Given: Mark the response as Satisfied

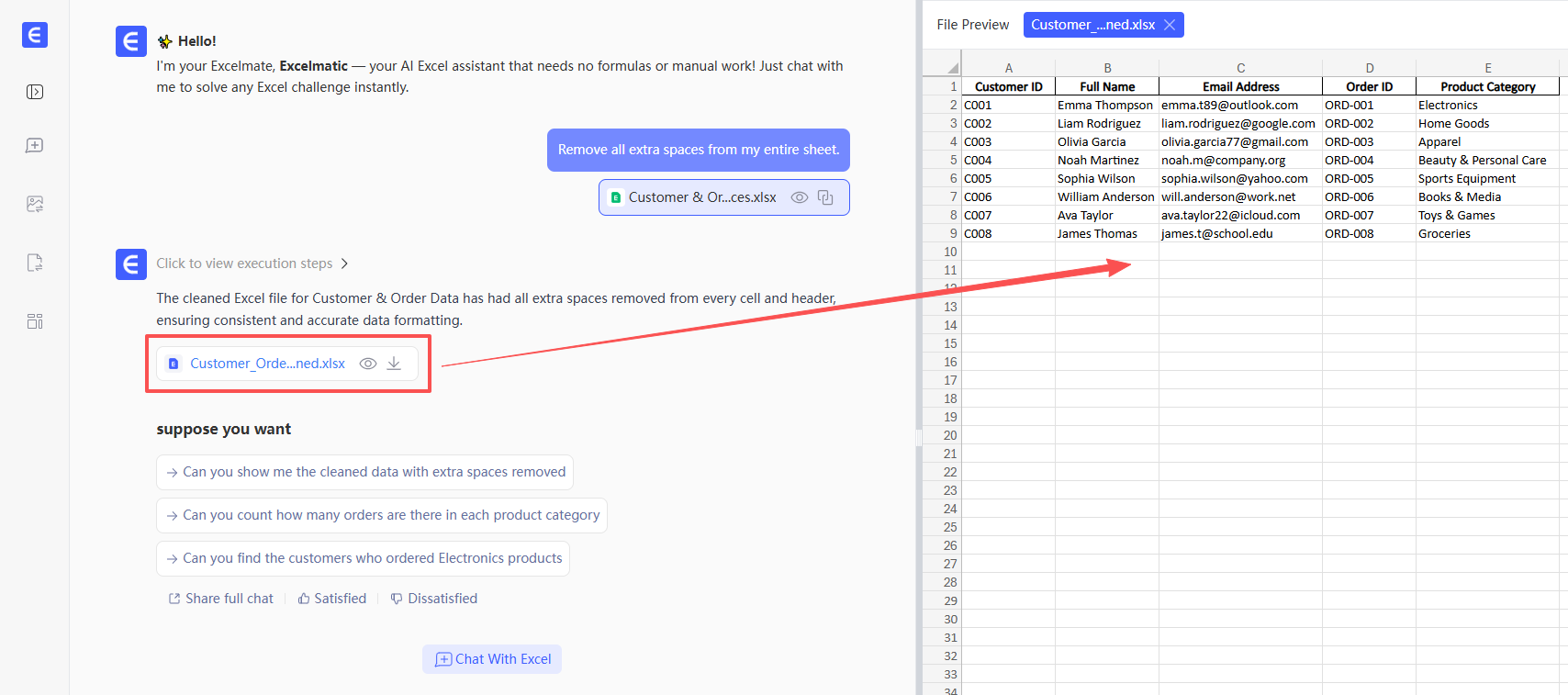Looking at the screenshot, I should 331,599.
